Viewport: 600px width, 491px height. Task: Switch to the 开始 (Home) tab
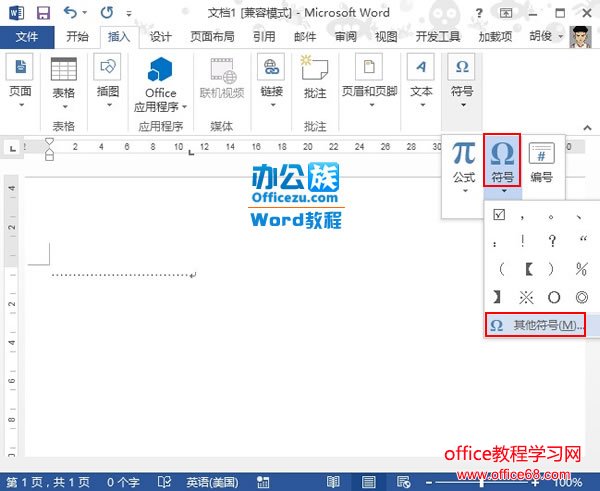(77, 37)
